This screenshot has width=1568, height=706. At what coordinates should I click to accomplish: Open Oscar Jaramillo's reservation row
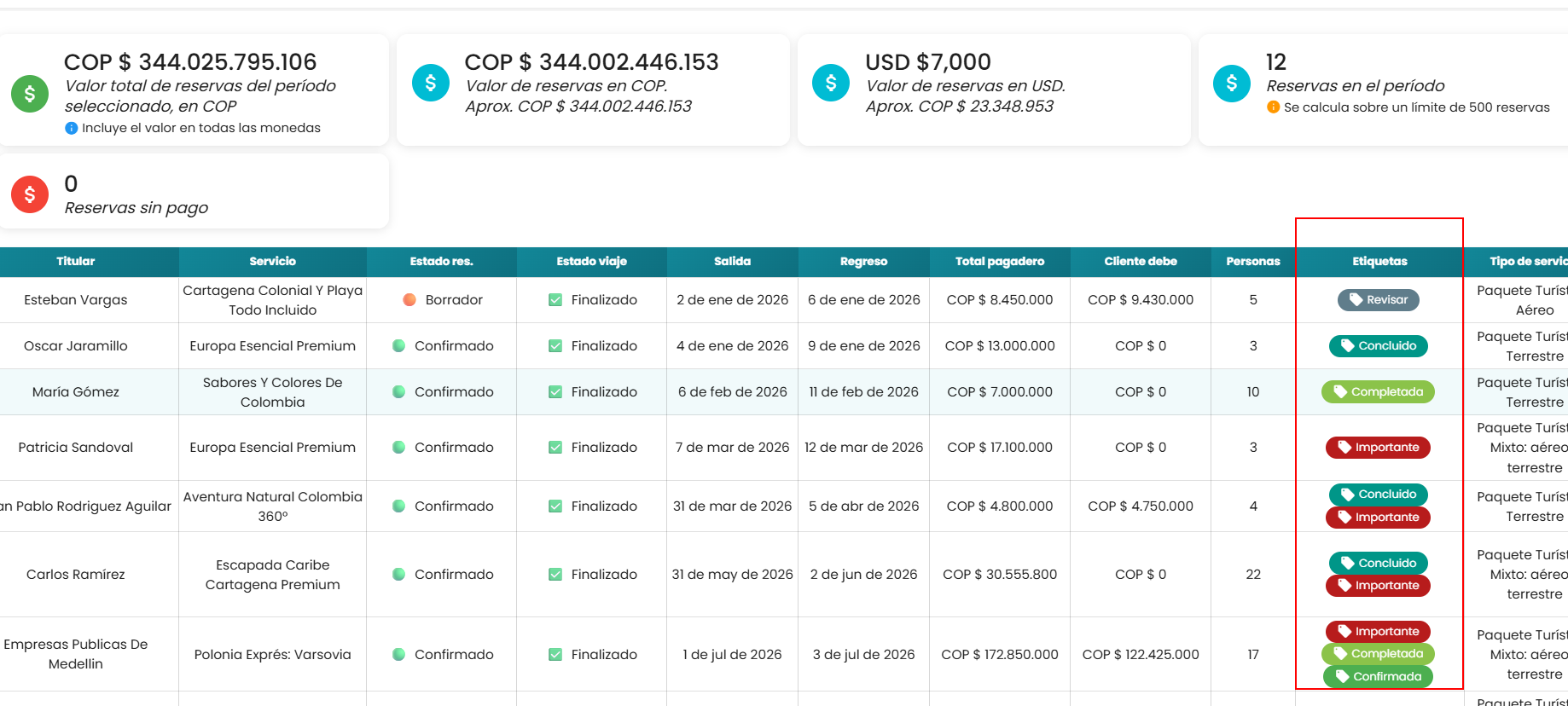click(784, 346)
